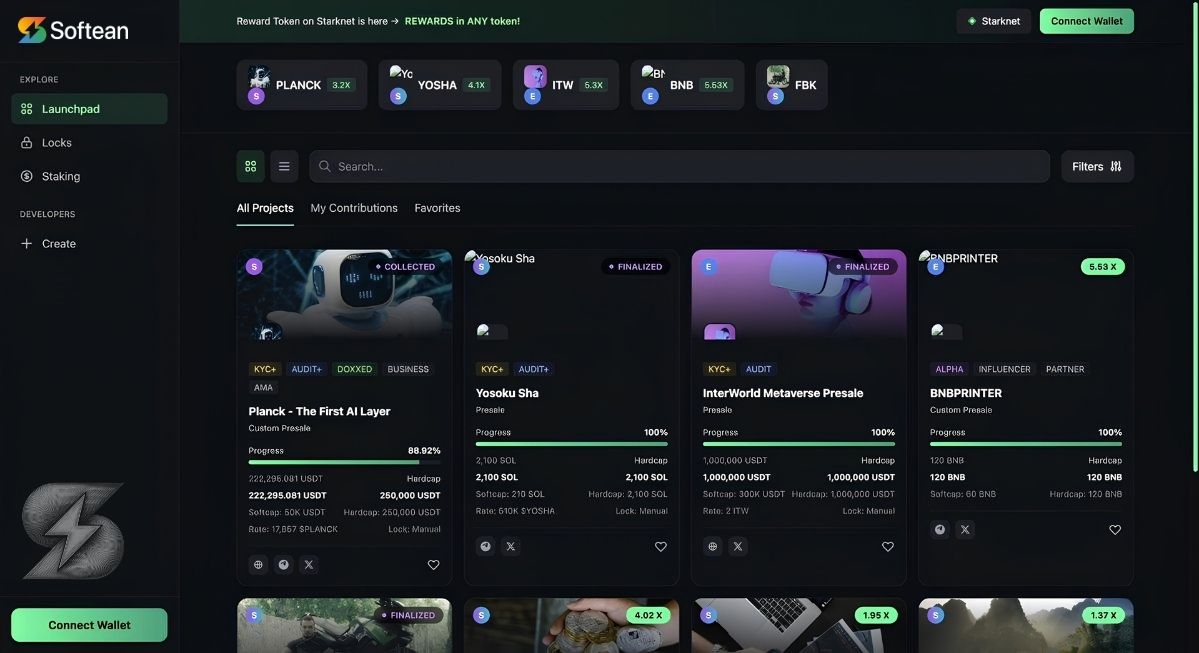
Task: Open the card with 4.02 X badge
Action: pos(571,625)
